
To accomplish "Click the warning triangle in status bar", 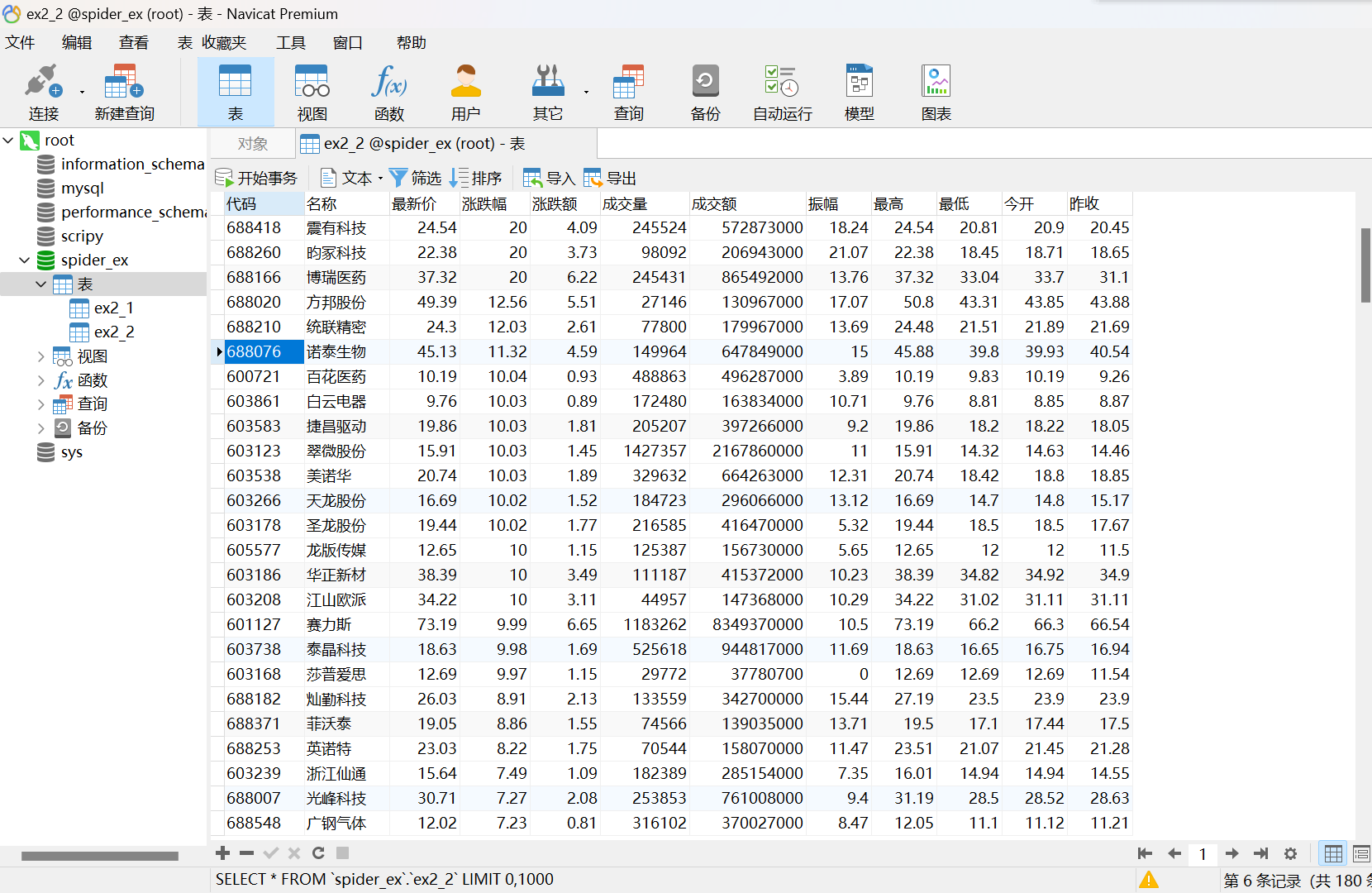I will click(x=1149, y=880).
